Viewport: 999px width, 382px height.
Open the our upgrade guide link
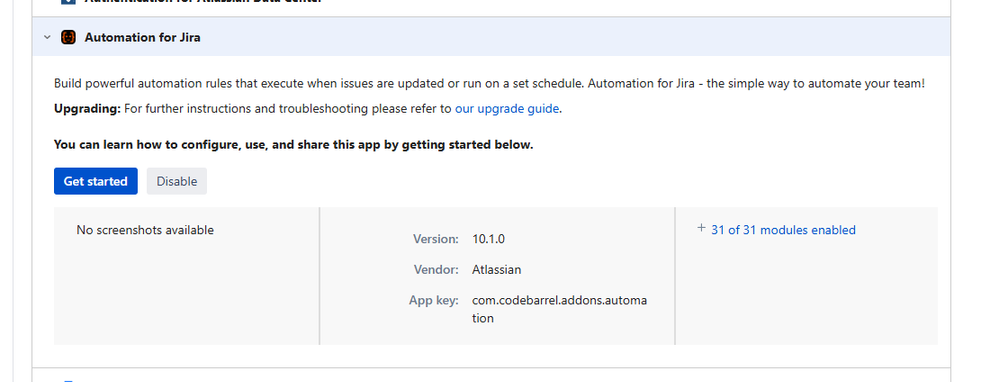pyautogui.click(x=507, y=109)
